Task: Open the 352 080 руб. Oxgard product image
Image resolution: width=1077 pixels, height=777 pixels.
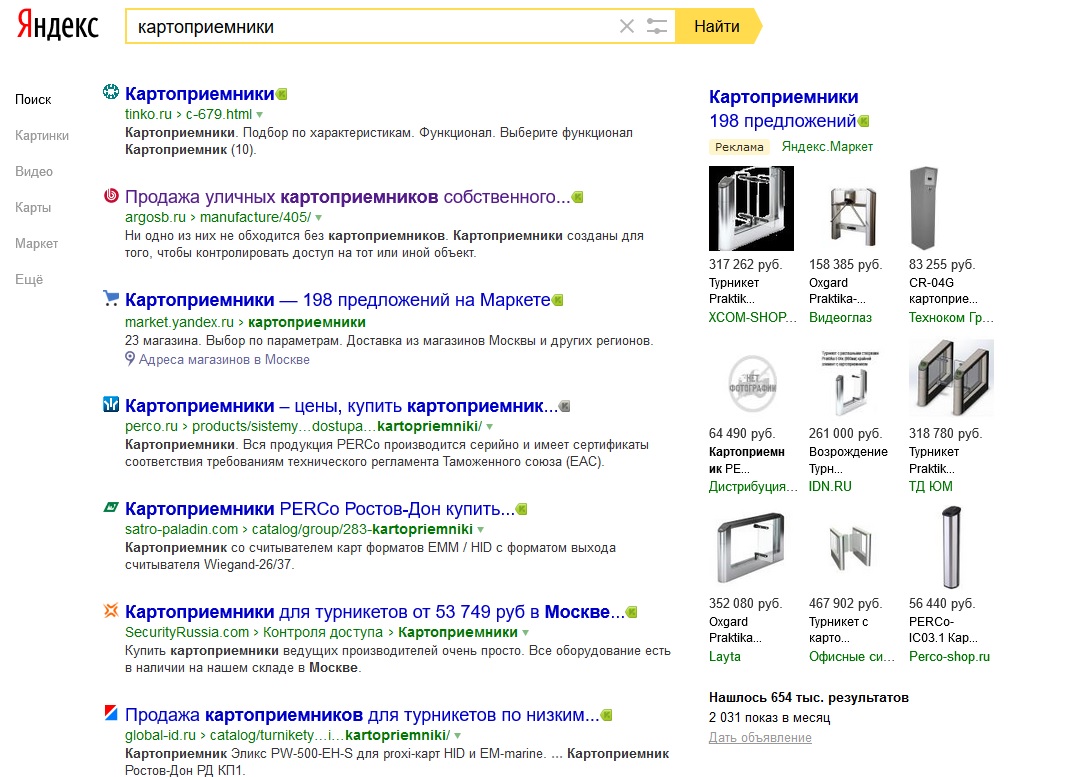Action: [751, 548]
